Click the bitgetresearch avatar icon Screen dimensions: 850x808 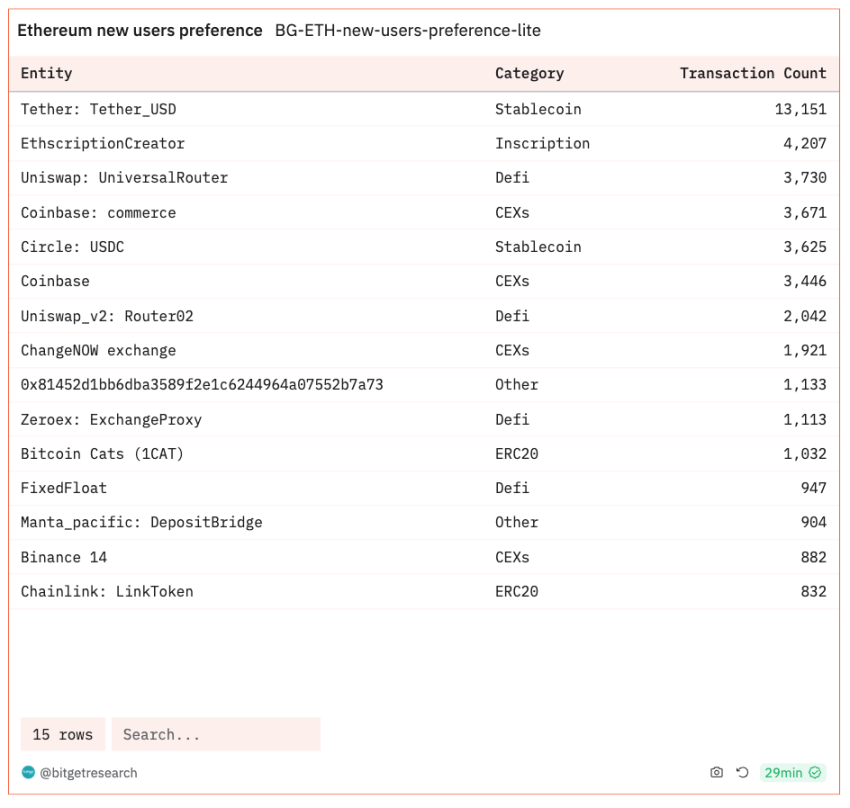click(x=28, y=772)
